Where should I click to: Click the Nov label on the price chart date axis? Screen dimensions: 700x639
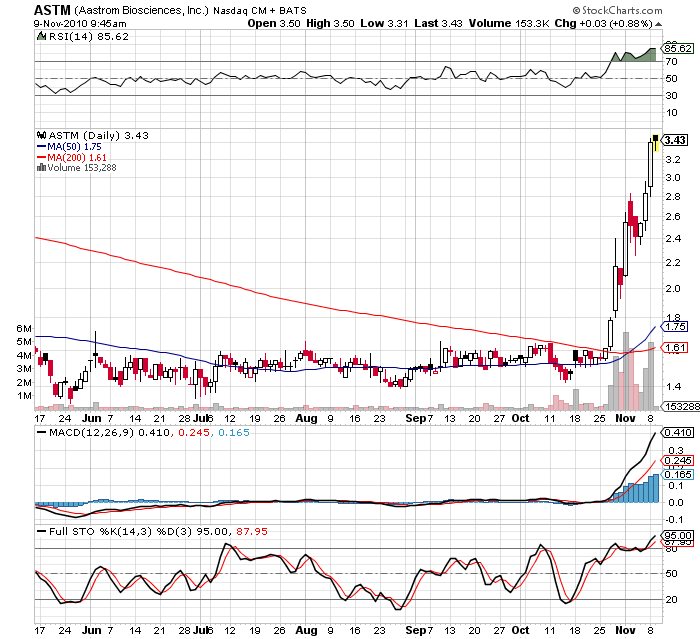coord(625,418)
